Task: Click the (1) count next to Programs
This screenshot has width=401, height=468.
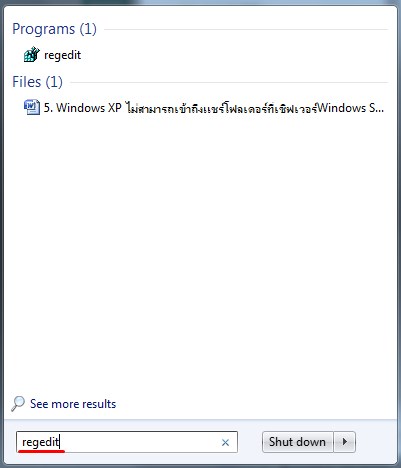Action: click(x=88, y=29)
